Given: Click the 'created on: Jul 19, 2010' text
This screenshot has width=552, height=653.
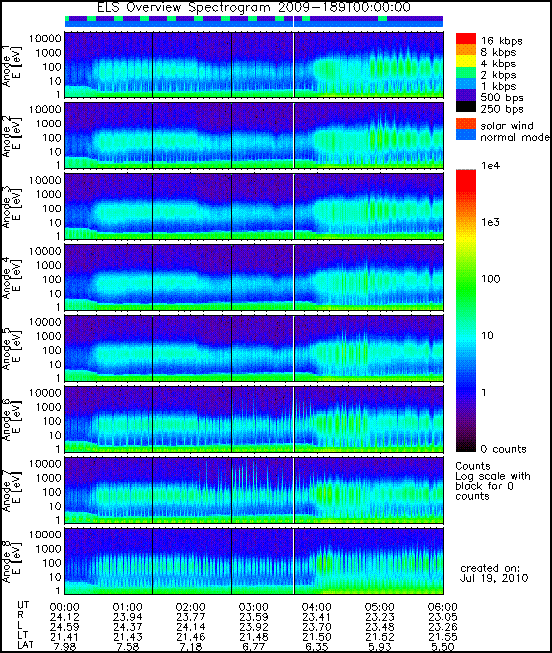Looking at the screenshot, I should 494,573.
